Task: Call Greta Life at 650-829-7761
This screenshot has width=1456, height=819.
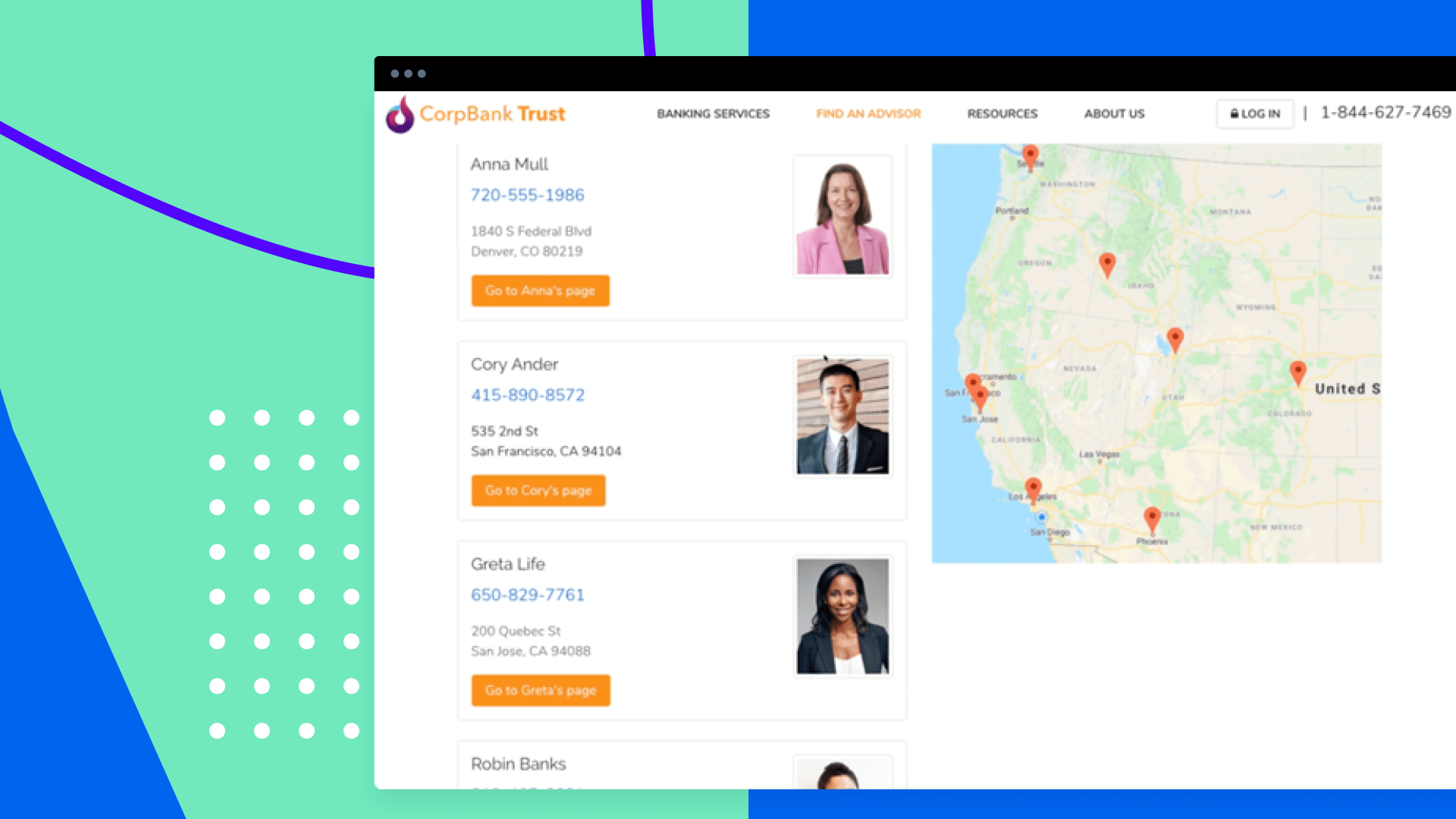Action: click(x=528, y=595)
